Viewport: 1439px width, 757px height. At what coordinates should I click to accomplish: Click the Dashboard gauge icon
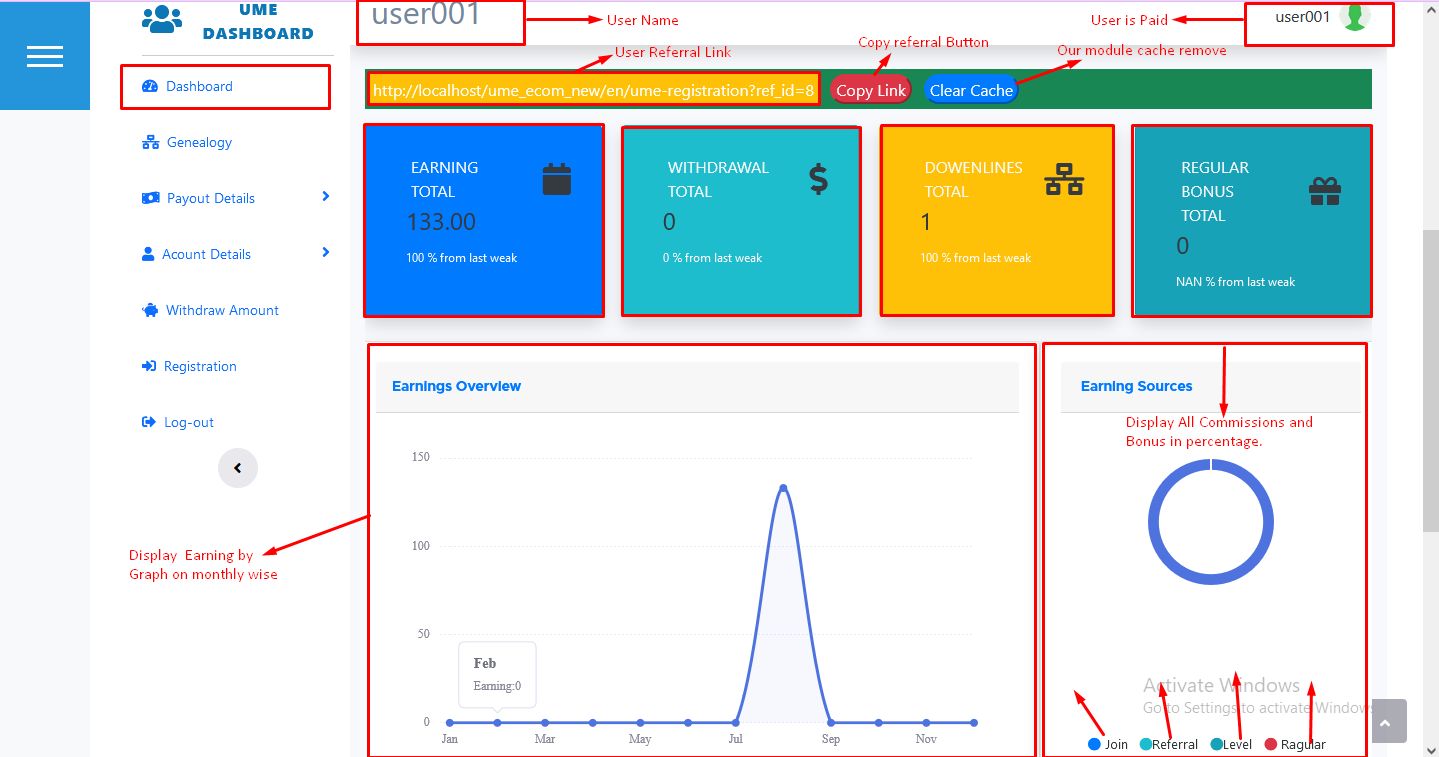pos(150,86)
